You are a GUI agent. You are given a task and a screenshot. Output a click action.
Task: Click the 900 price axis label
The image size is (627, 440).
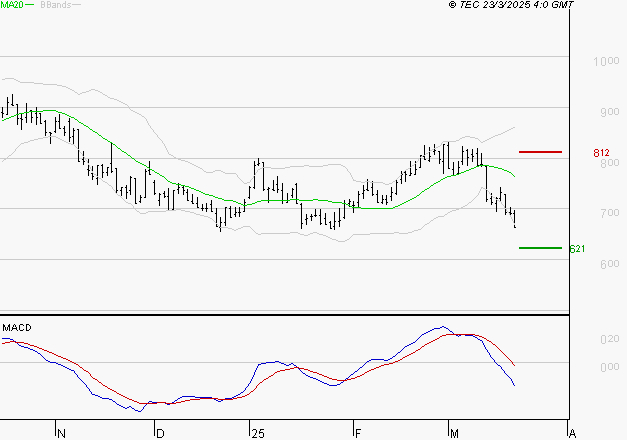pyautogui.click(x=610, y=112)
